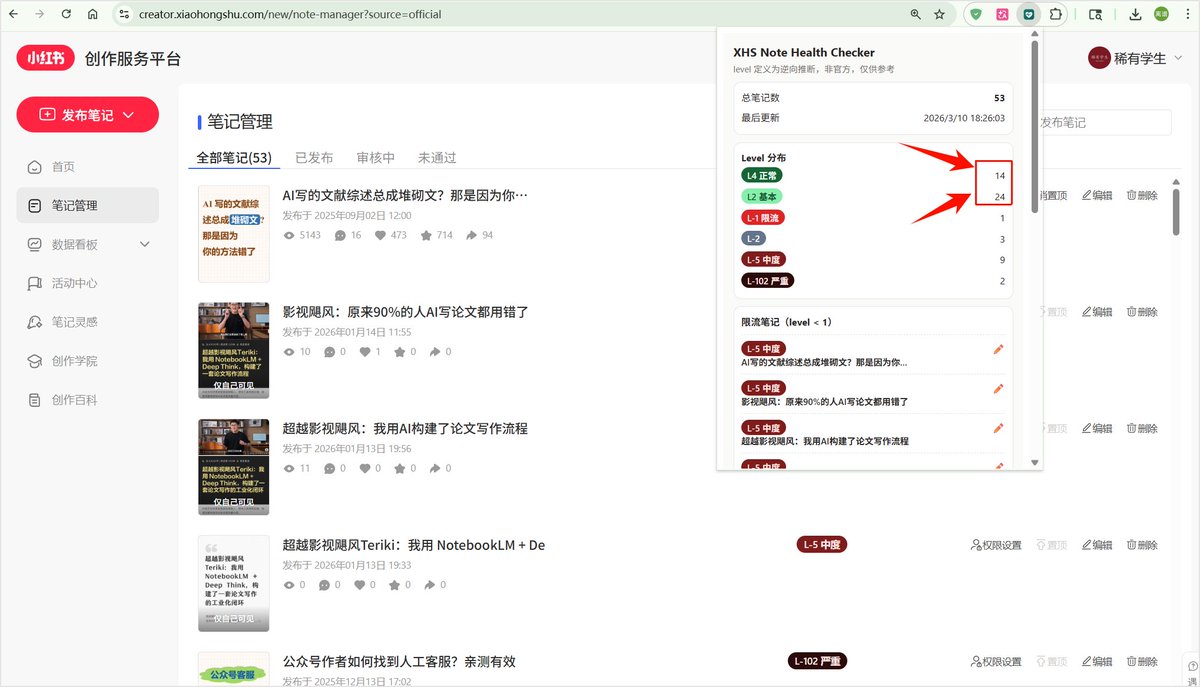Image resolution: width=1200 pixels, height=687 pixels.
Task: Click the thumbnail of the 公众号客服 note
Action: 233,669
